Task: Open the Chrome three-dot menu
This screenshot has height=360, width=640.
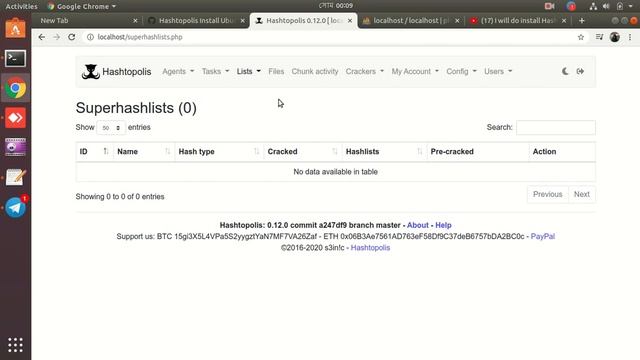Action: 630,37
